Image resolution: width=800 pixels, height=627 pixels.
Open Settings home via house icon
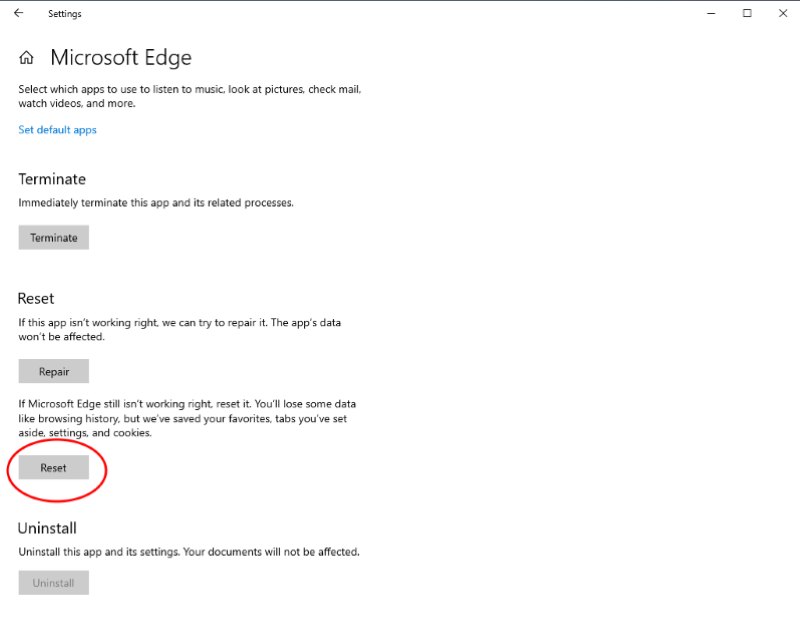[x=27, y=58]
